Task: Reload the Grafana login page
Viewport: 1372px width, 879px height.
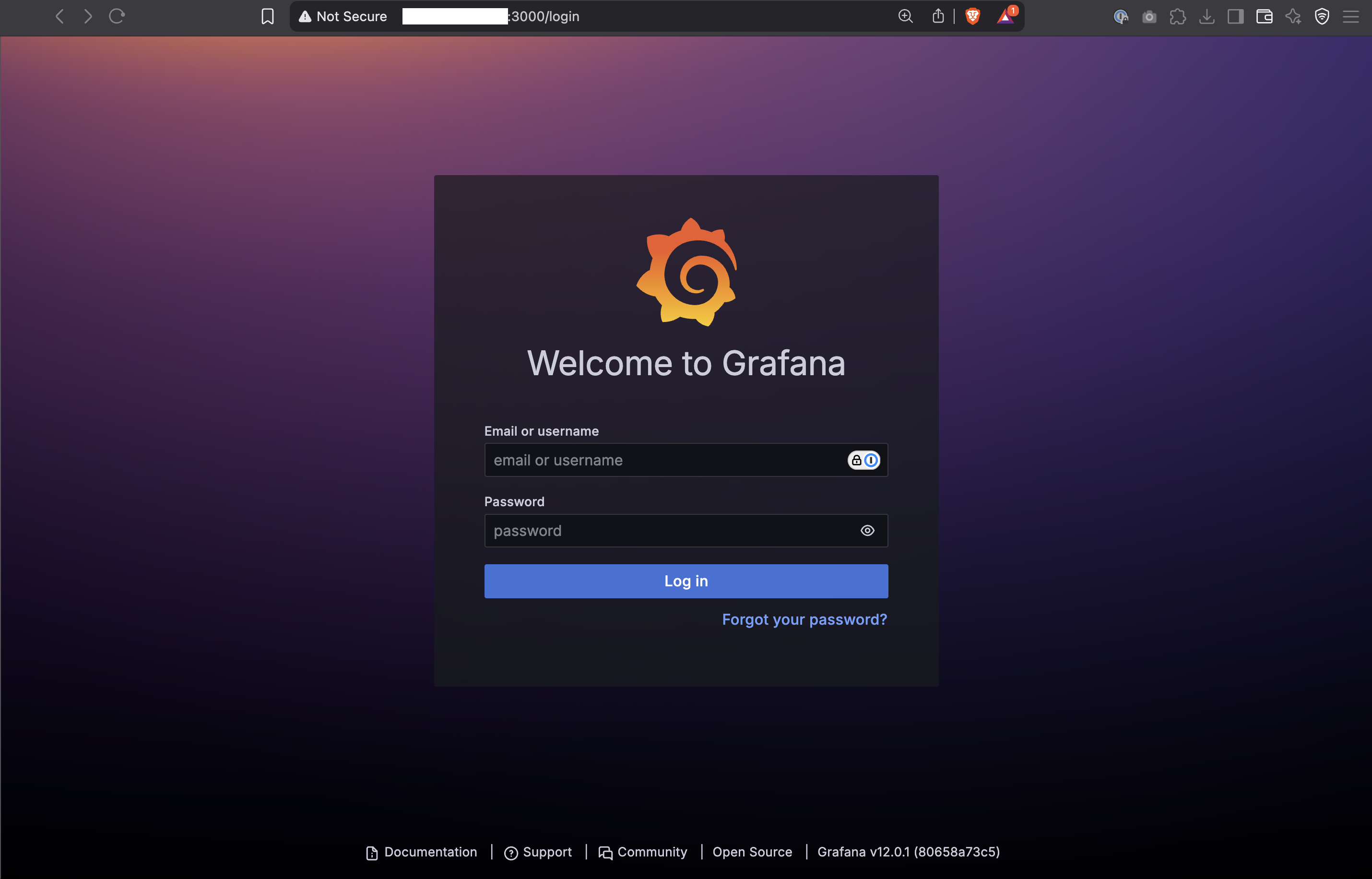Action: click(x=117, y=16)
